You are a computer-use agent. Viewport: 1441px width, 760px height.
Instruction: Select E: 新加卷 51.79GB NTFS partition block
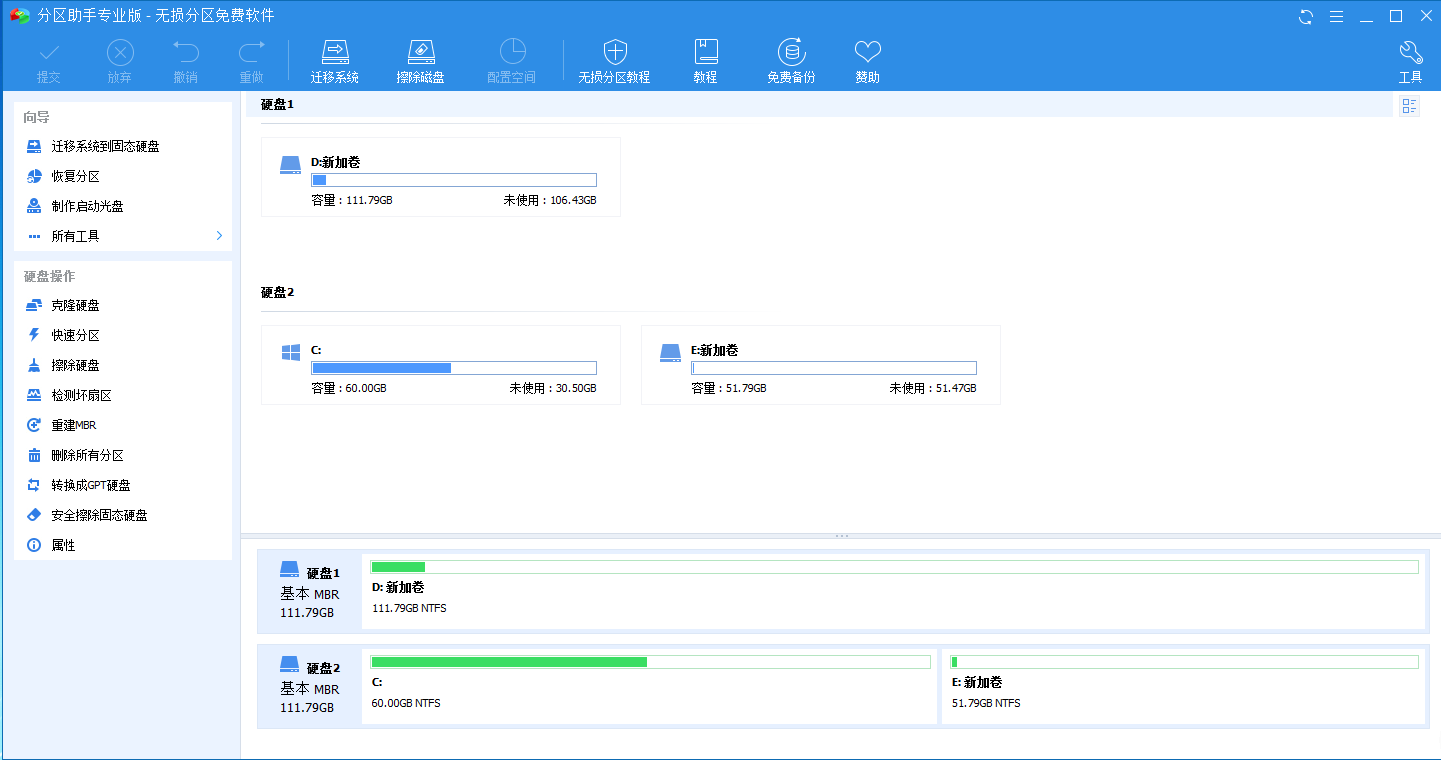pos(1184,686)
